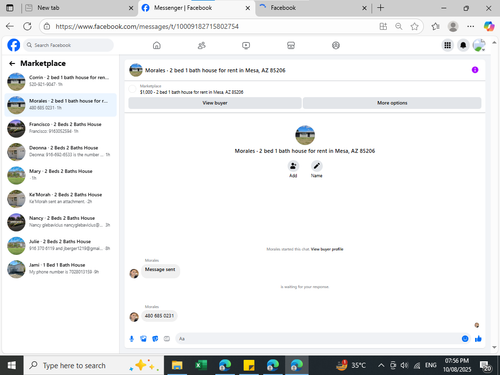Click the Message sent bubble
500x375 pixels.
[x=160, y=270]
